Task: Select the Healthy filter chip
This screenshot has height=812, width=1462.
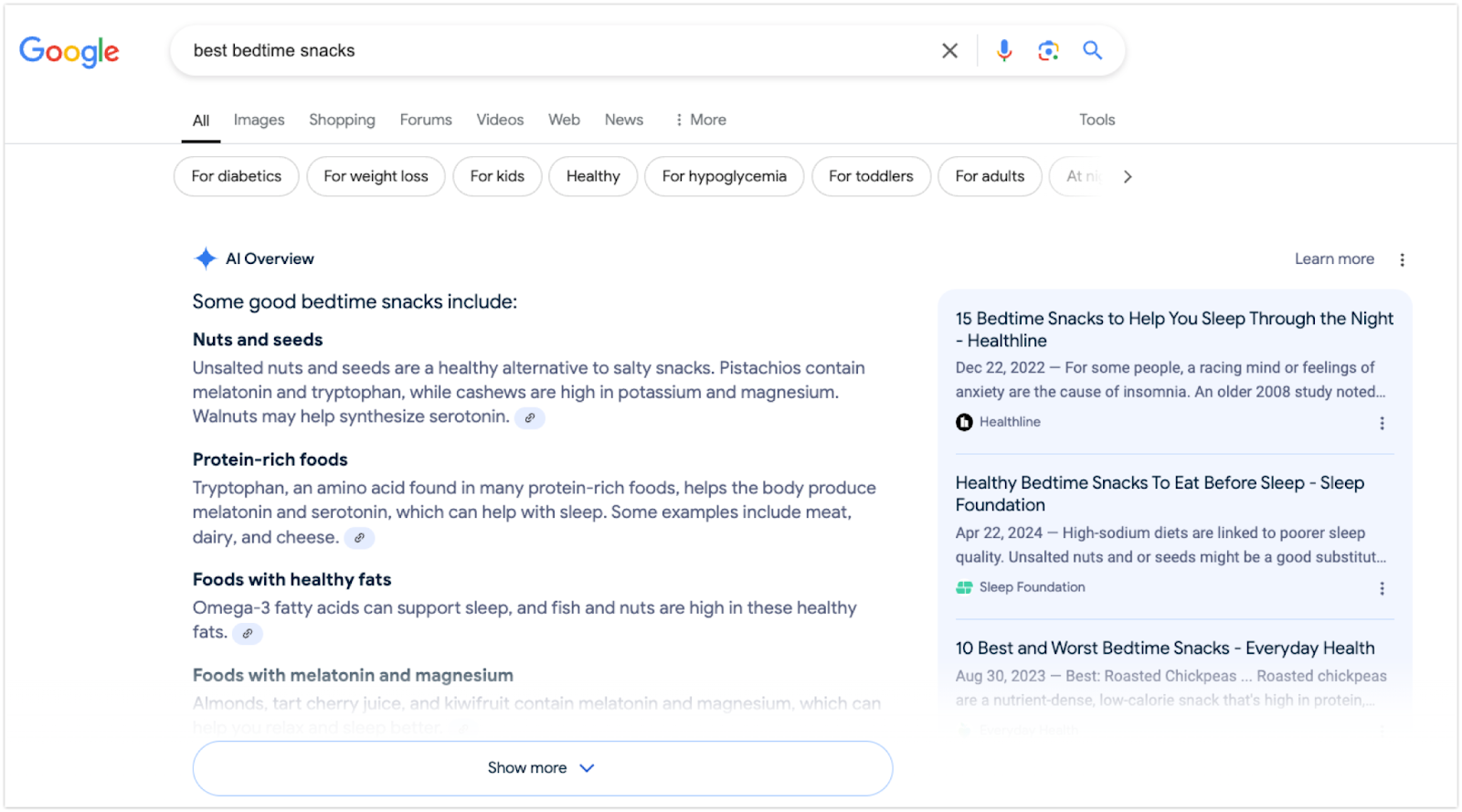Action: [x=593, y=176]
